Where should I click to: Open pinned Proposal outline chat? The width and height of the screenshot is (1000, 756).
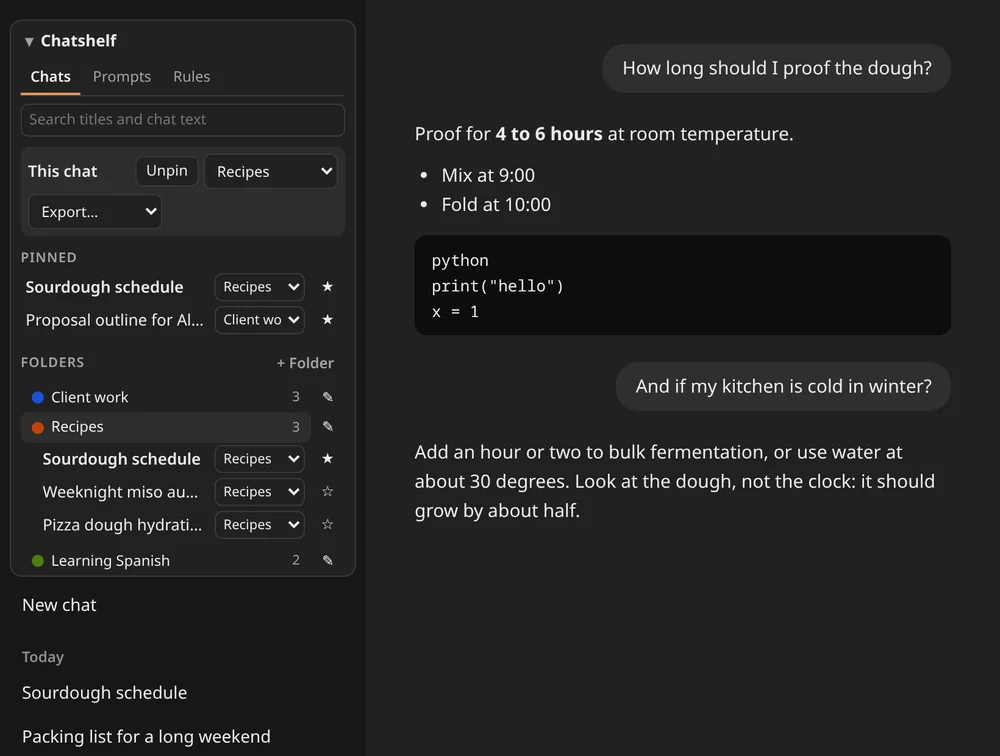tap(114, 320)
